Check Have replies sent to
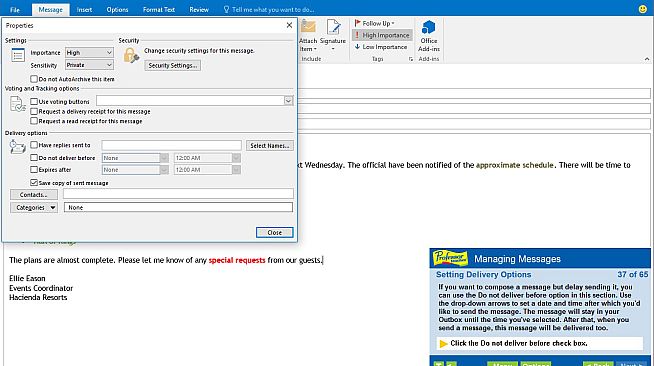Screen dimensions: 654x366 34,145
